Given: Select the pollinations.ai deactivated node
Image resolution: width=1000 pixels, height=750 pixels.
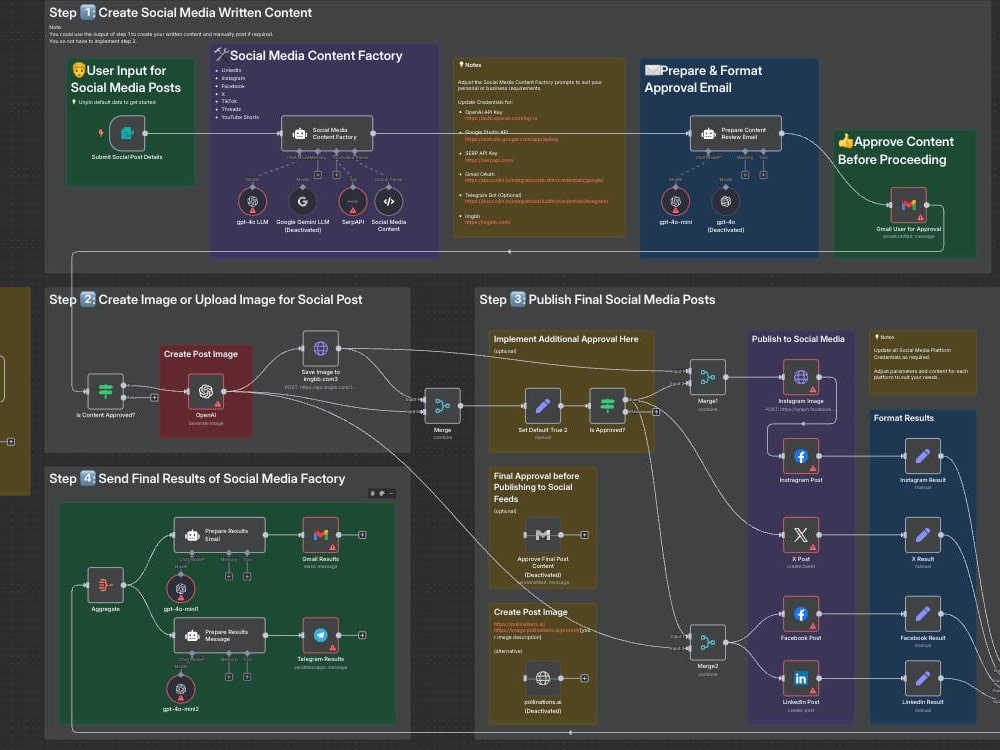Looking at the screenshot, I should [x=543, y=678].
